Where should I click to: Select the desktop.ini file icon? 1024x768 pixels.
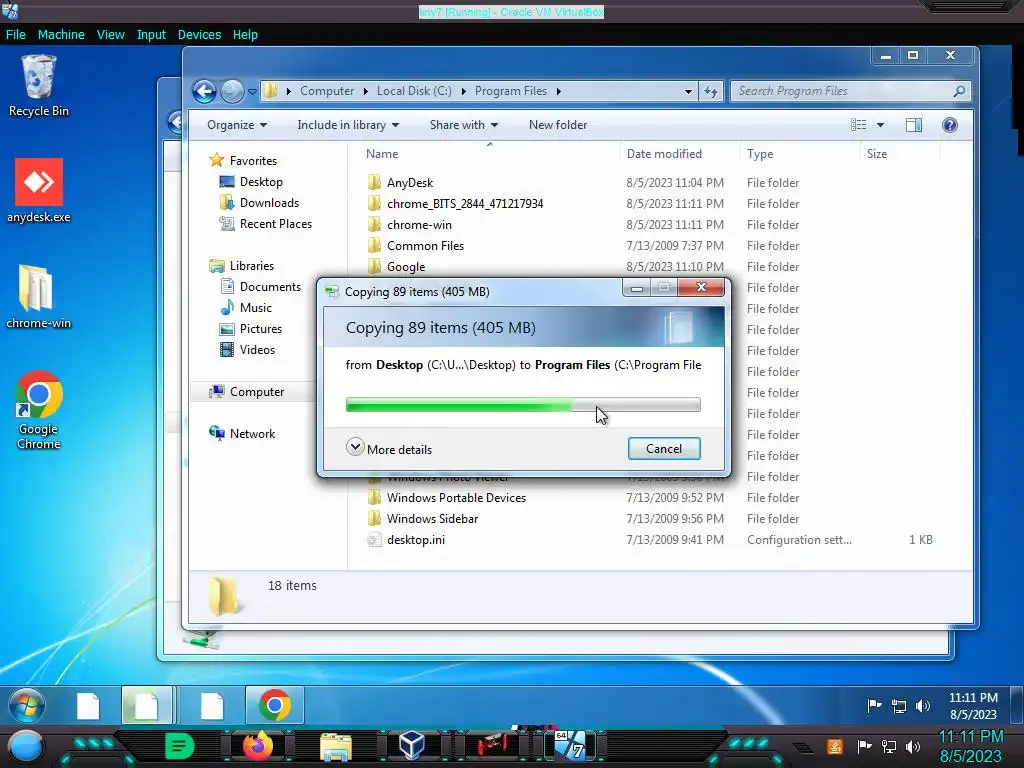tap(374, 540)
